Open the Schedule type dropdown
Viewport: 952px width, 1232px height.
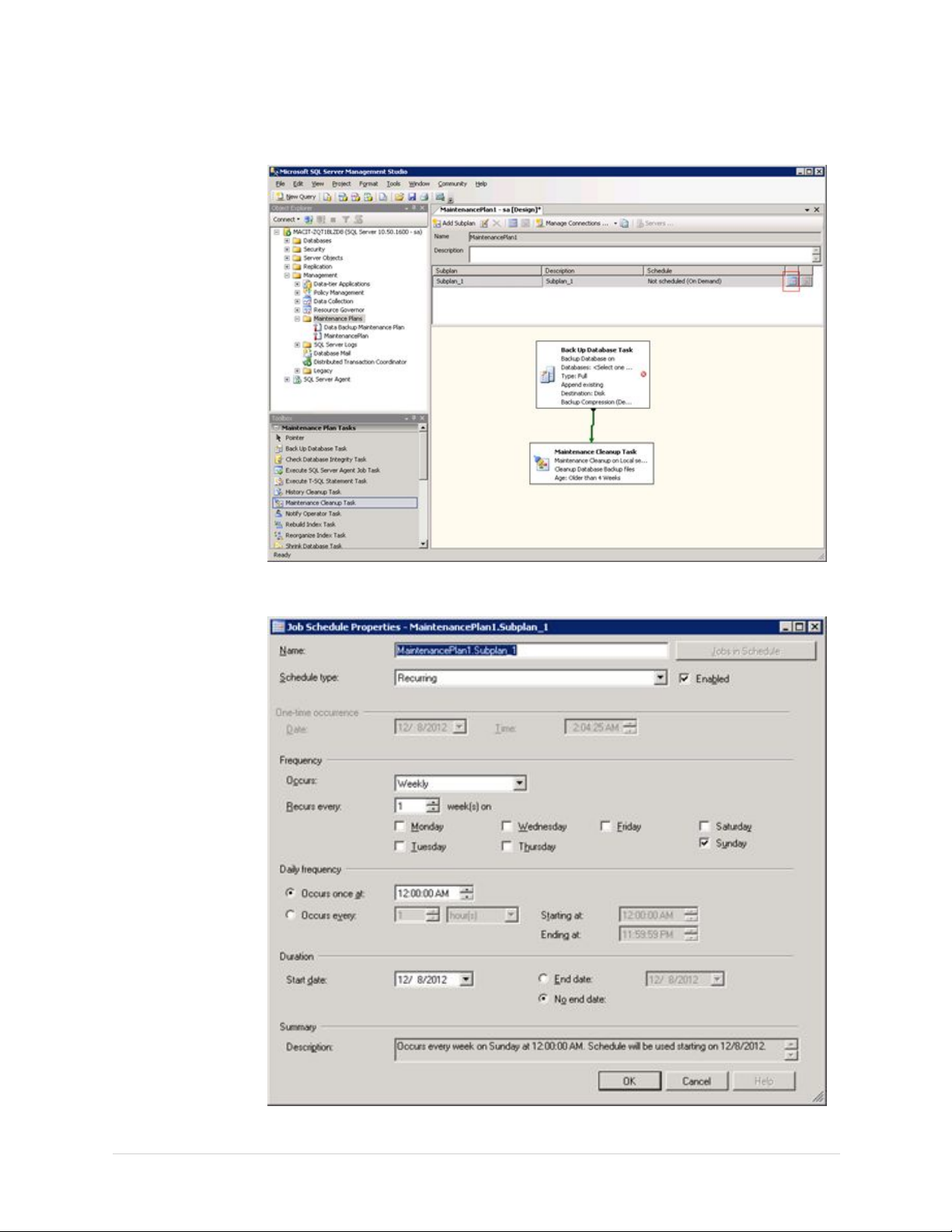[660, 678]
